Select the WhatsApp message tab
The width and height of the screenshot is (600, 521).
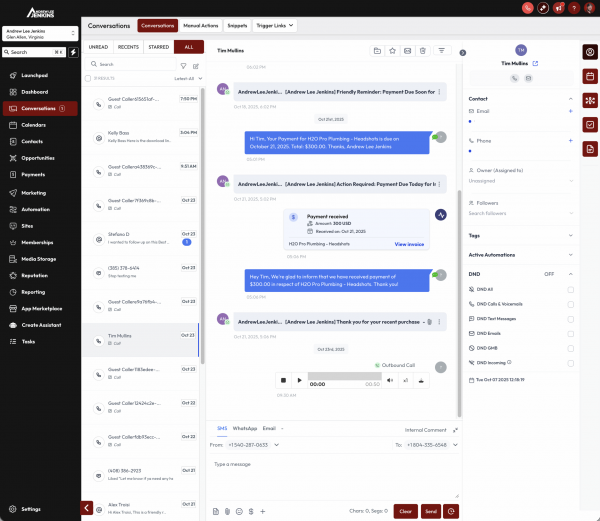245,428
